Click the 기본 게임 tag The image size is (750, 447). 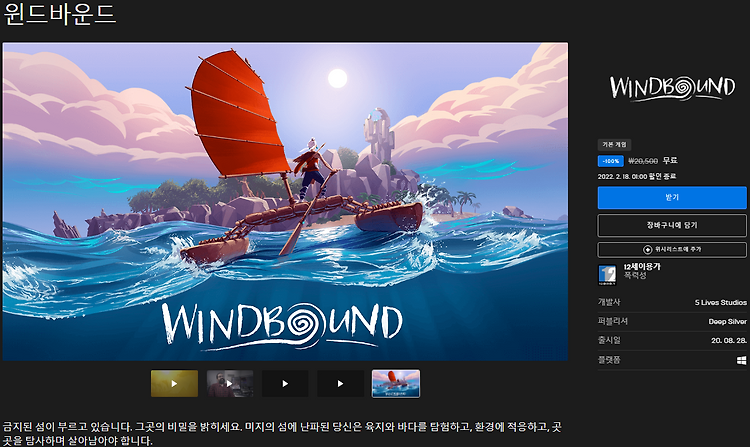[614, 144]
